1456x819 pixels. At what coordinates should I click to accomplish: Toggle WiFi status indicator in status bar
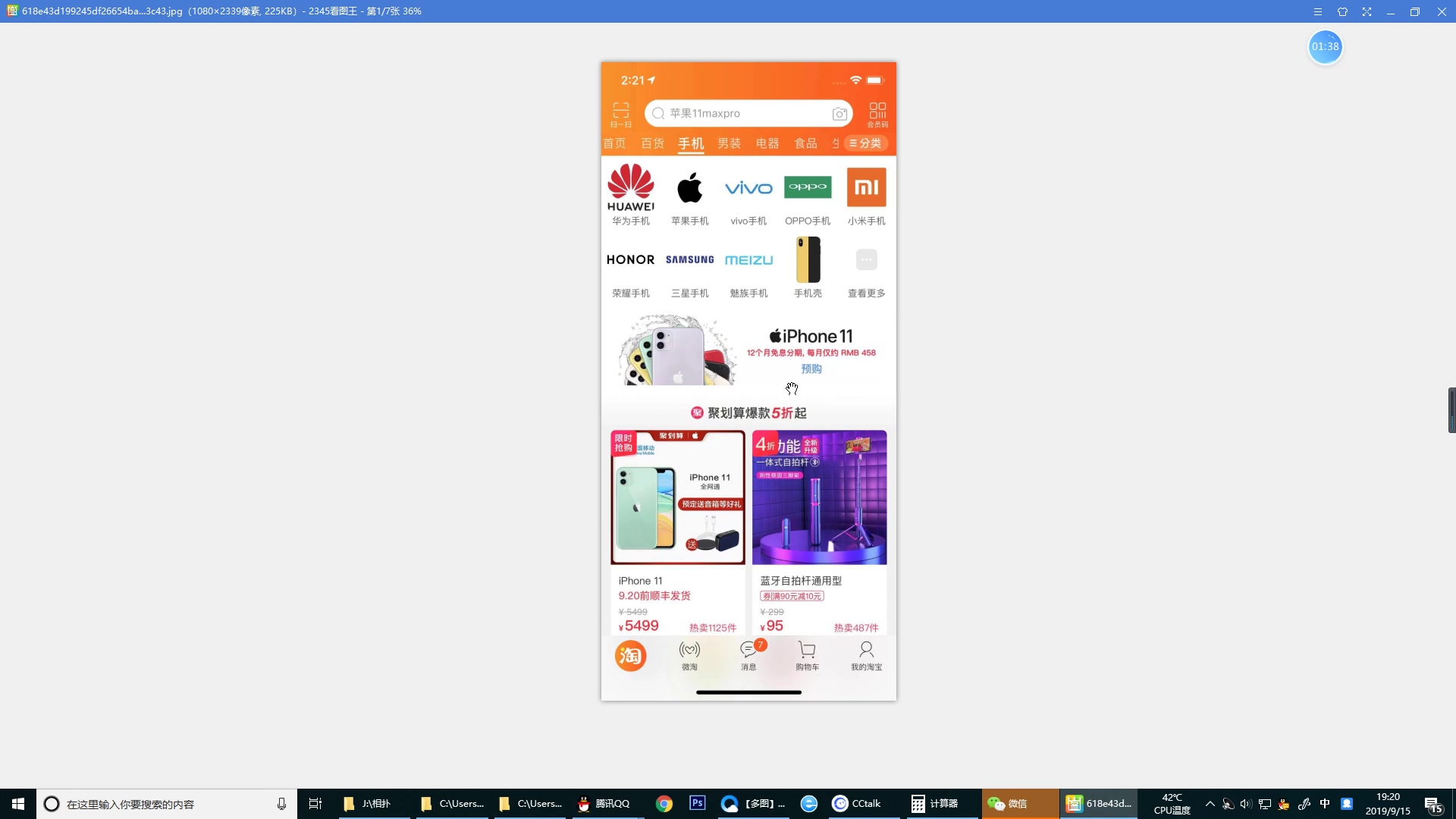click(856, 80)
